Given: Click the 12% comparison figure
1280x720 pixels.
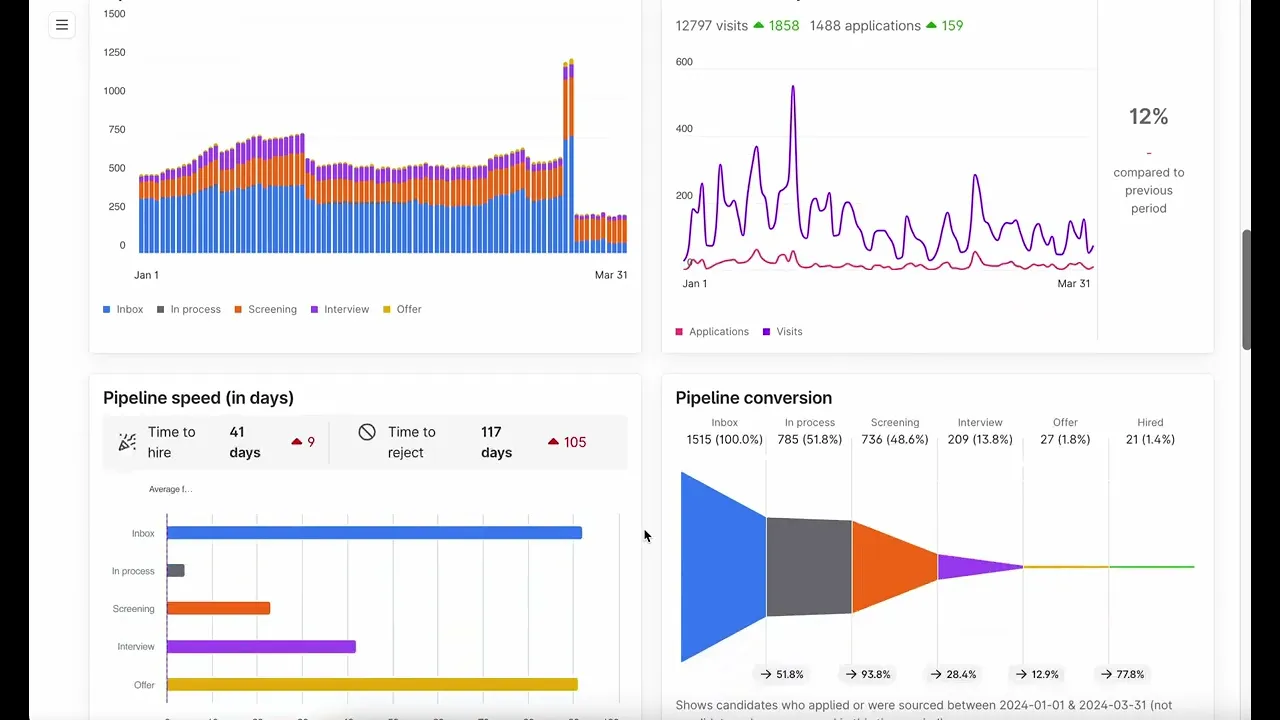Looking at the screenshot, I should tap(1149, 116).
